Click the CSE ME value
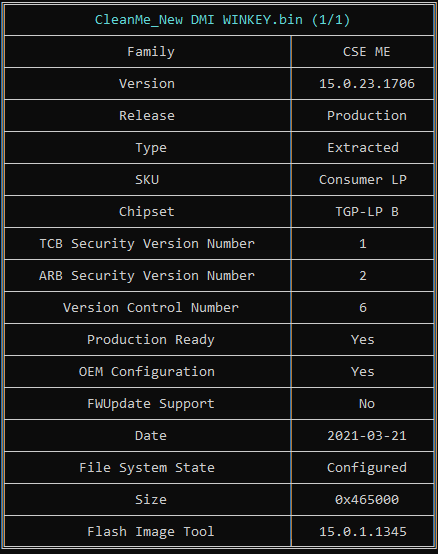438x554 pixels. pyautogui.click(x=366, y=52)
